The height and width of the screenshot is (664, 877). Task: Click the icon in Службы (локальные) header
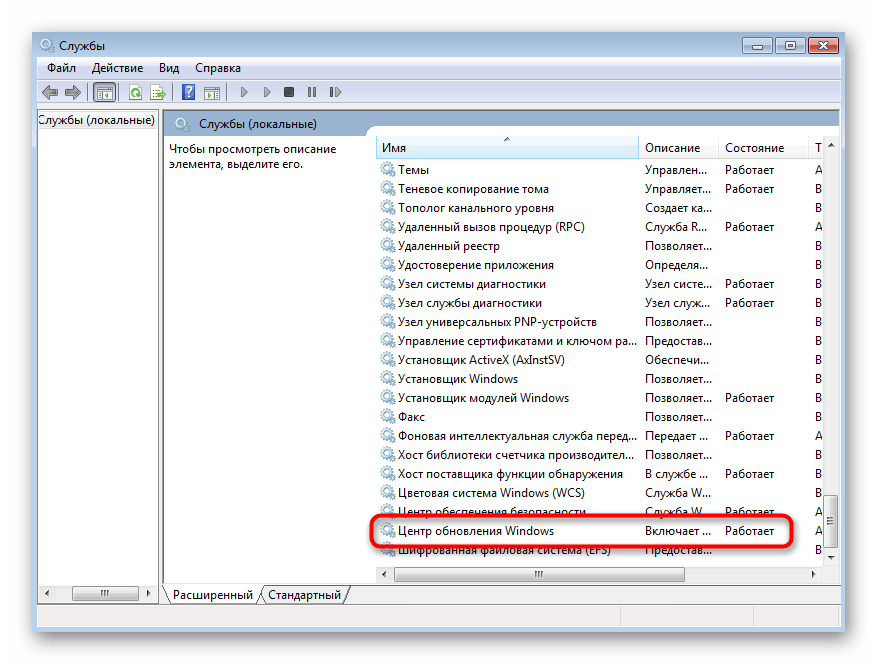[182, 124]
